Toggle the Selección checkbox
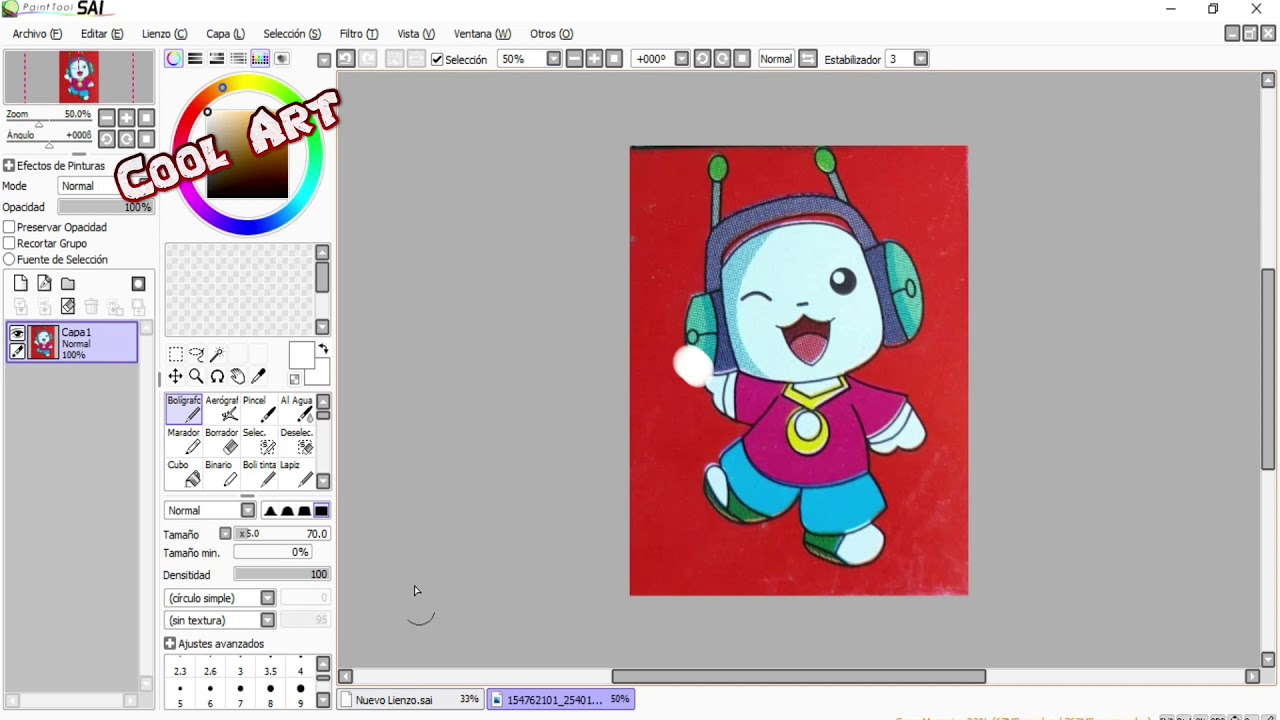Viewport: 1280px width, 720px height. [437, 59]
